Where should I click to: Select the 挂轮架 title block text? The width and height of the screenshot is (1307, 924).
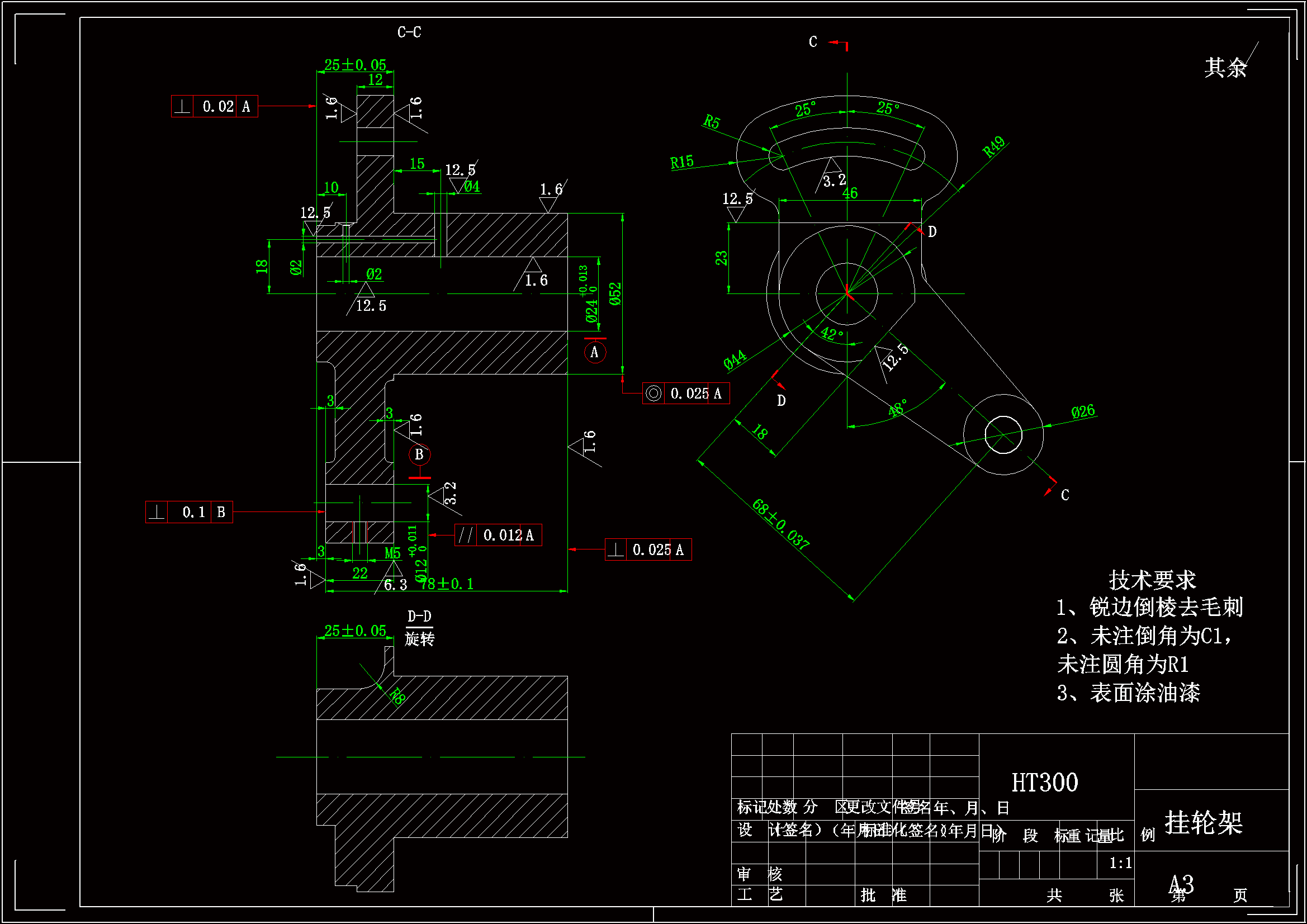[1203, 823]
